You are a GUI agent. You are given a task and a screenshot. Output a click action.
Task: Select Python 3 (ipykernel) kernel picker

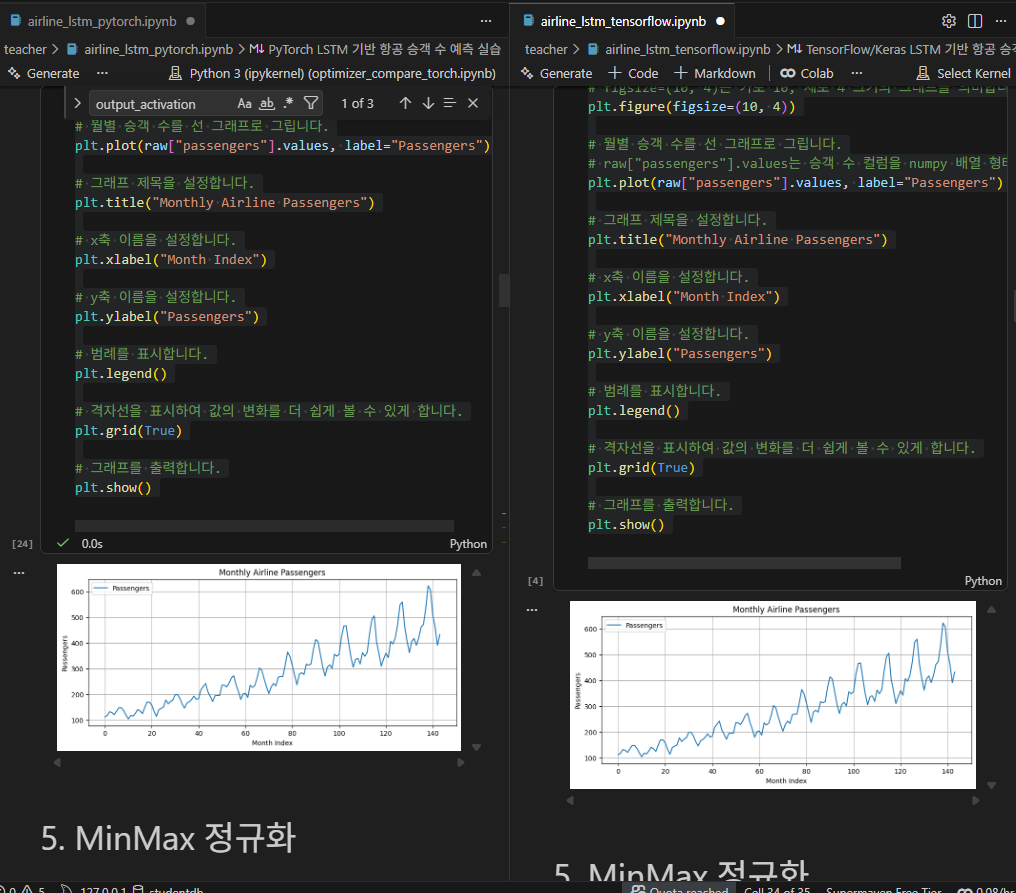click(x=332, y=73)
